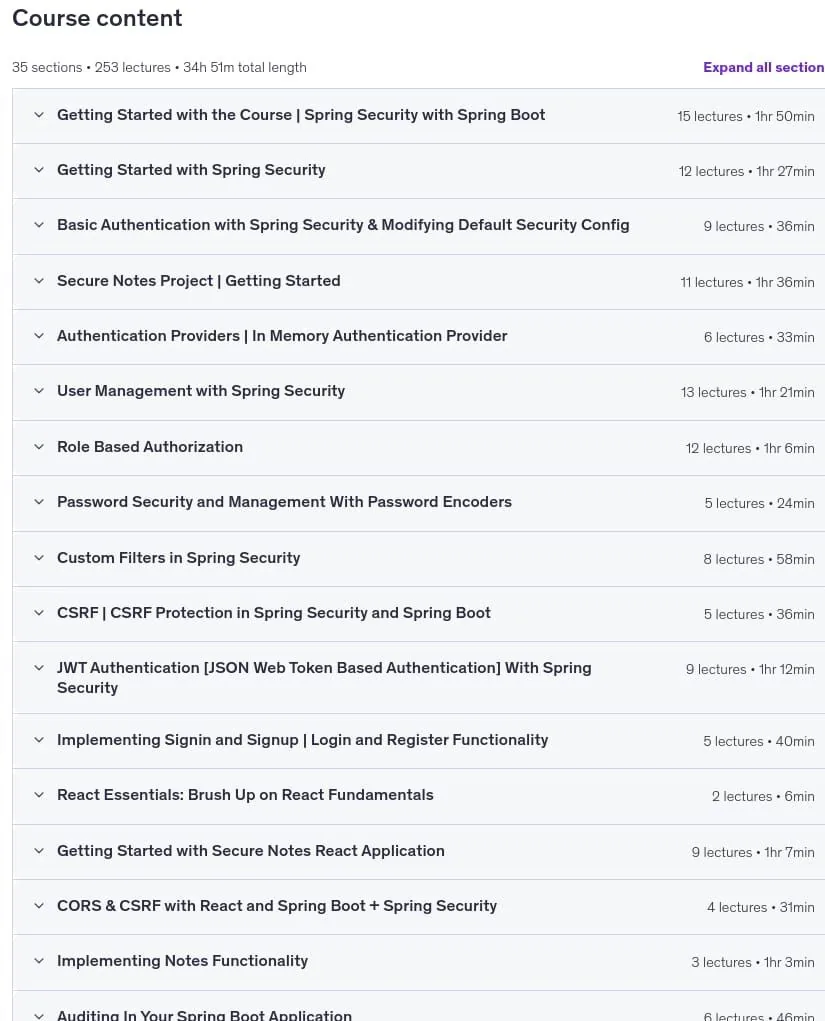This screenshot has height=1021, width=825.
Task: Click chevron for Password Security and Management
Action: coord(39,502)
